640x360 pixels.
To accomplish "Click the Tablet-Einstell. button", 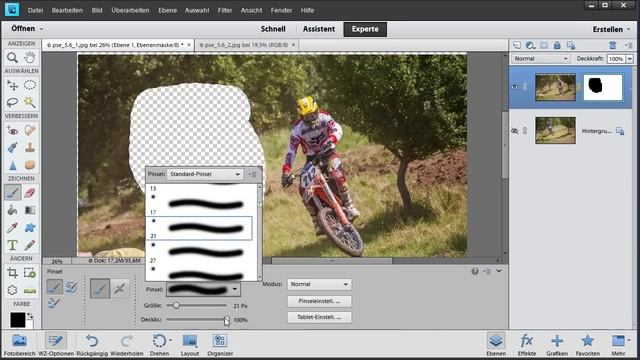I will 319,317.
